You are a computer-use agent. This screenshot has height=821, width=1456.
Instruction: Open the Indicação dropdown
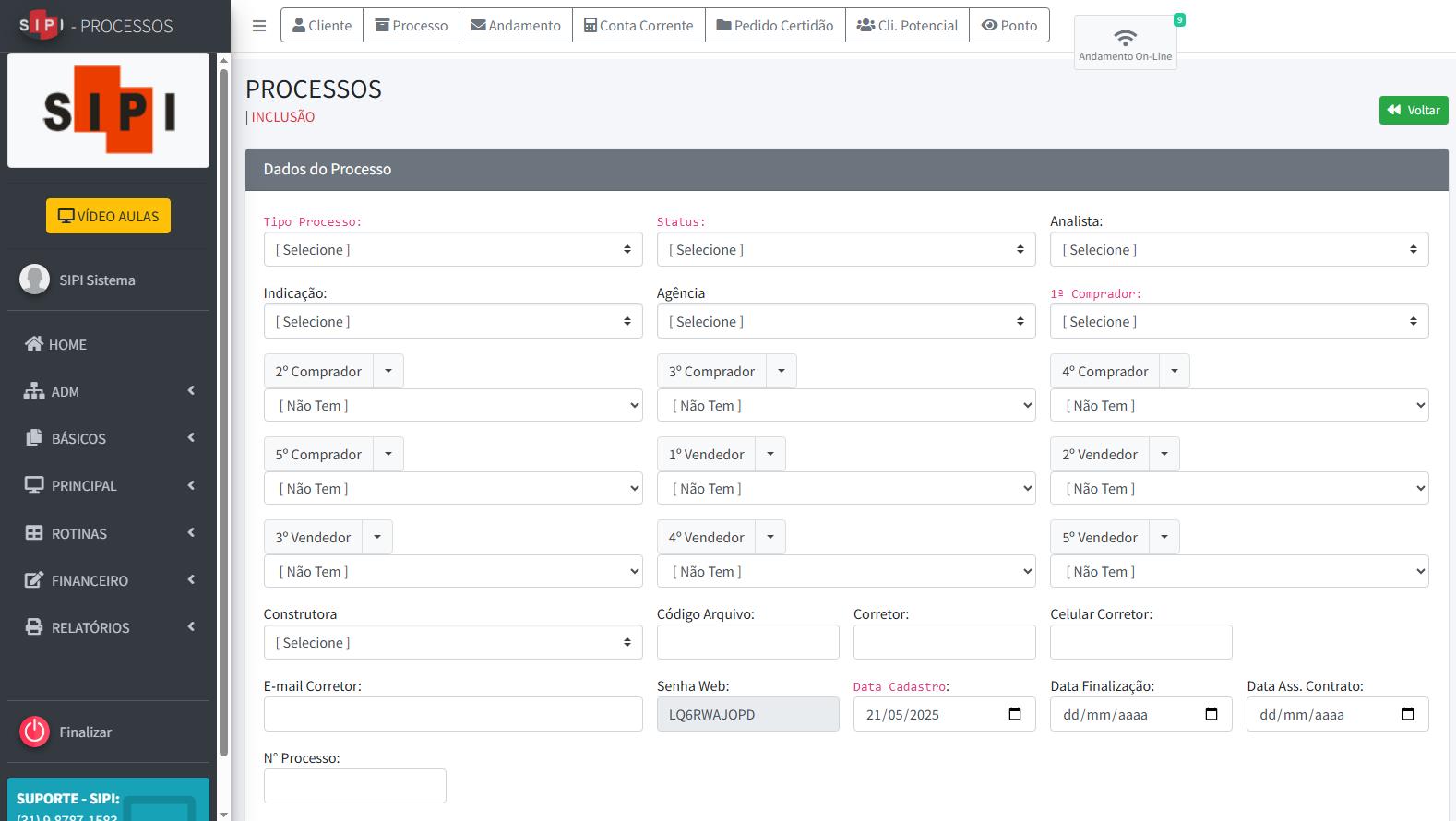[x=453, y=321]
